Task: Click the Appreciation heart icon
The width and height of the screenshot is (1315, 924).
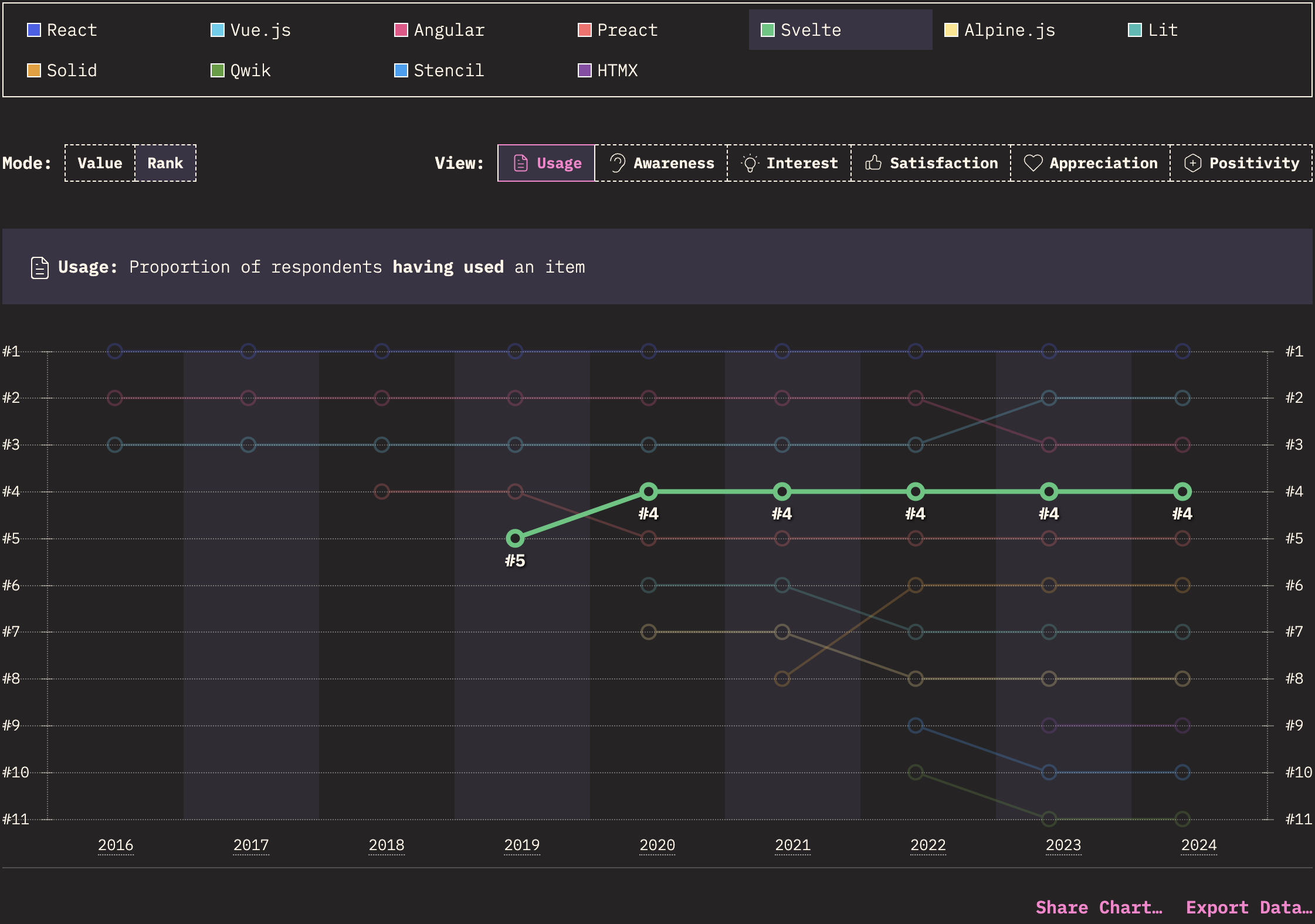Action: pos(1033,163)
